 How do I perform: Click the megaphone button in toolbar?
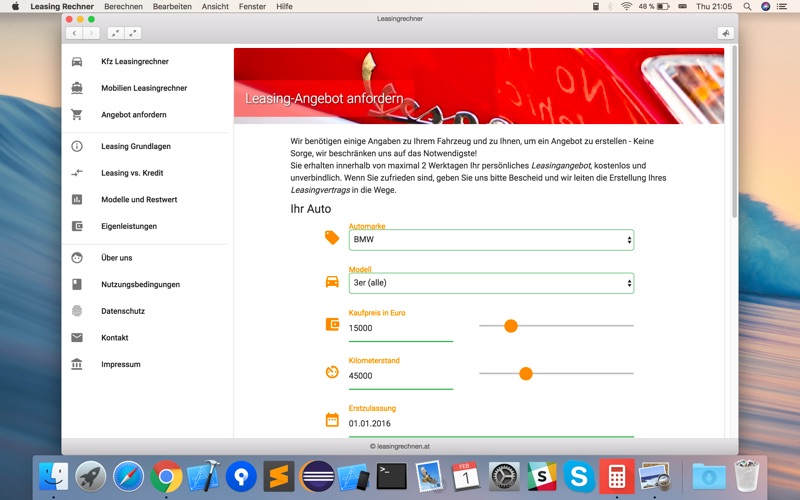coord(726,33)
